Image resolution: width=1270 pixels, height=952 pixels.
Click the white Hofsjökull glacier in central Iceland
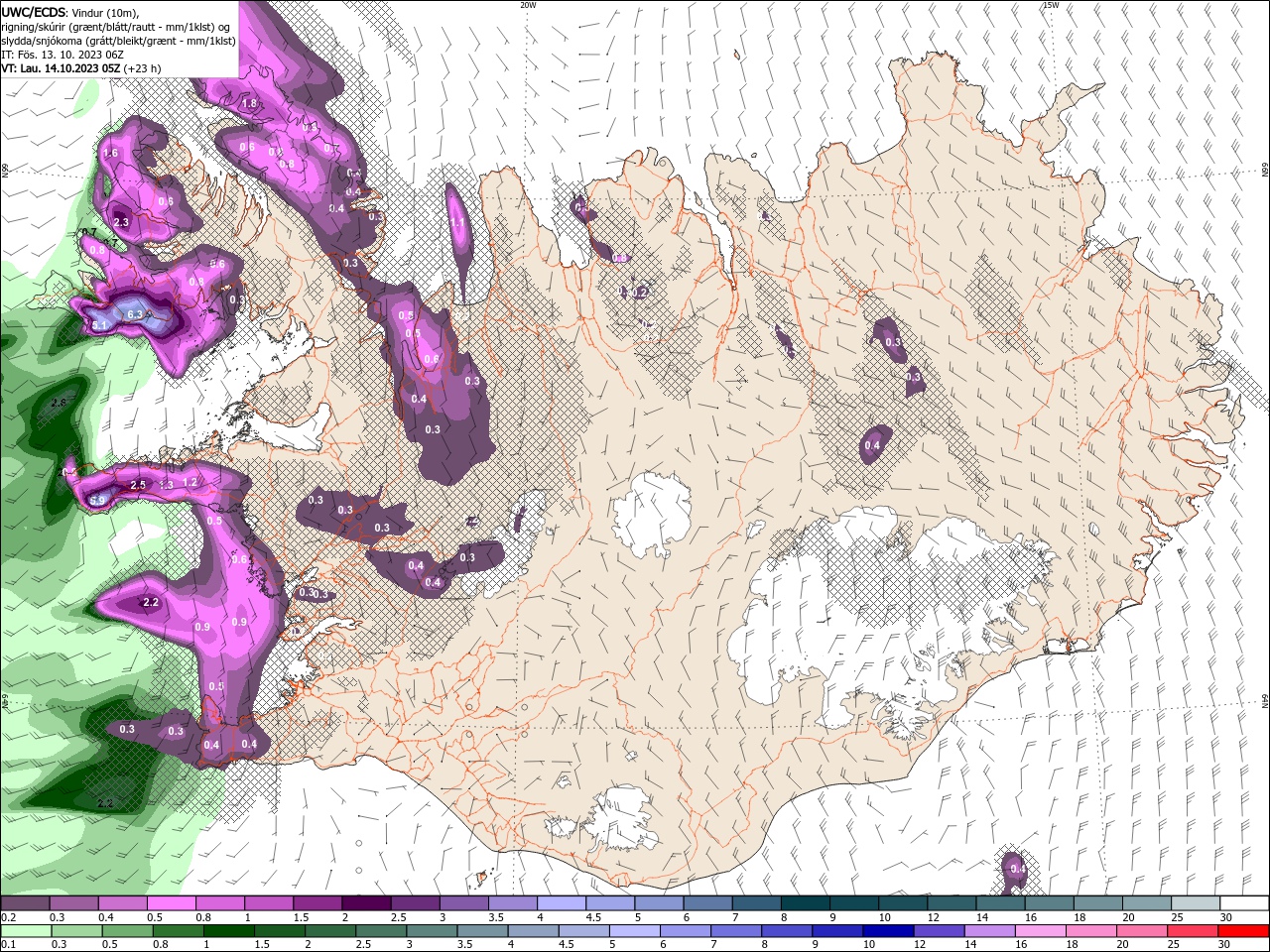pyautogui.click(x=652, y=513)
